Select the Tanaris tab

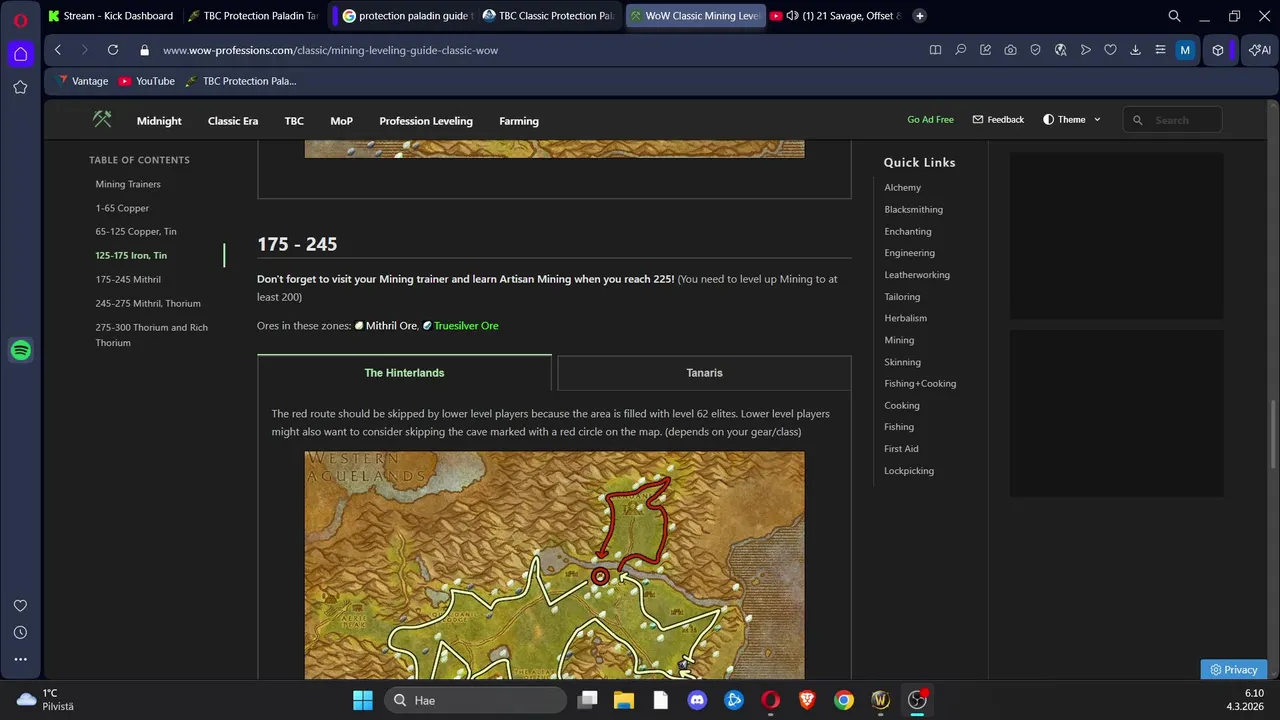pyautogui.click(x=704, y=373)
